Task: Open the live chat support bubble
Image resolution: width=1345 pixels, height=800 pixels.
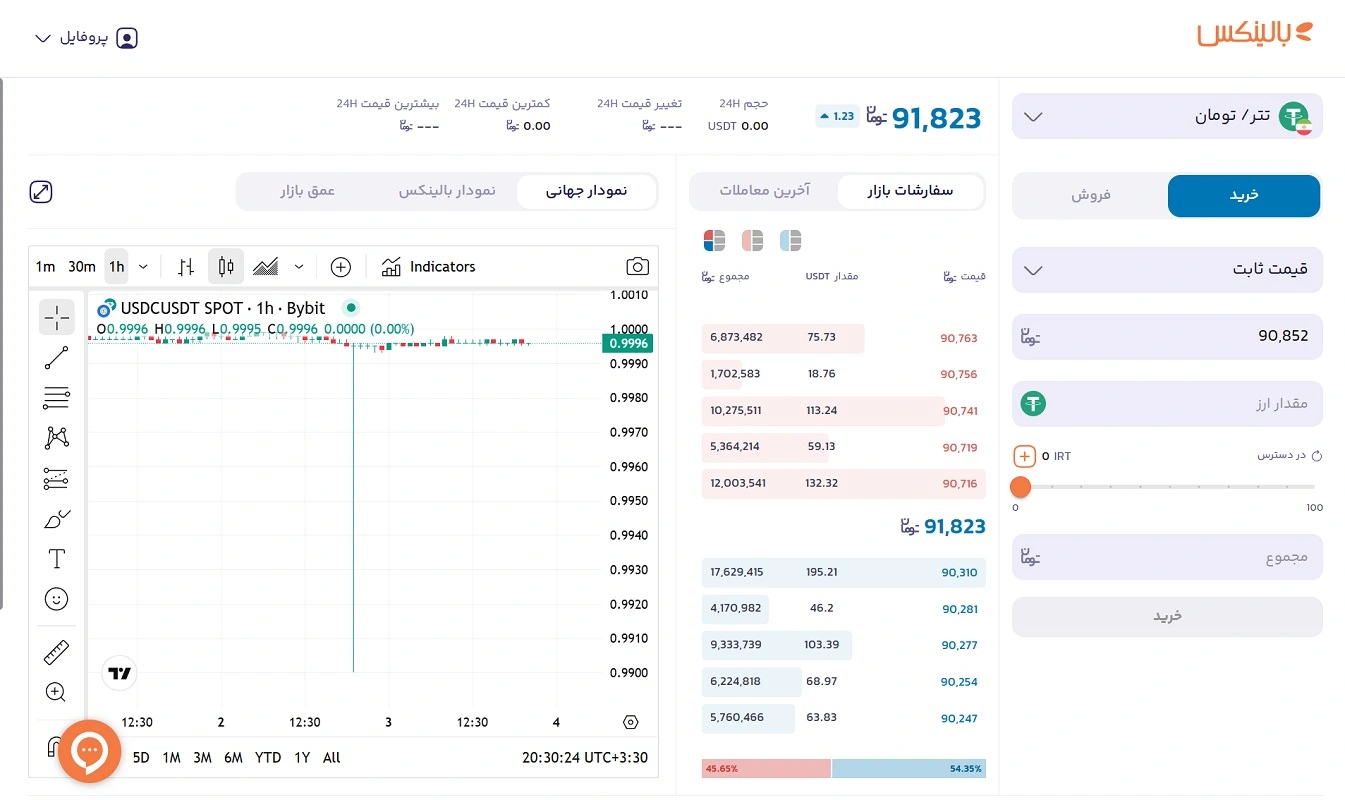Action: [90, 750]
